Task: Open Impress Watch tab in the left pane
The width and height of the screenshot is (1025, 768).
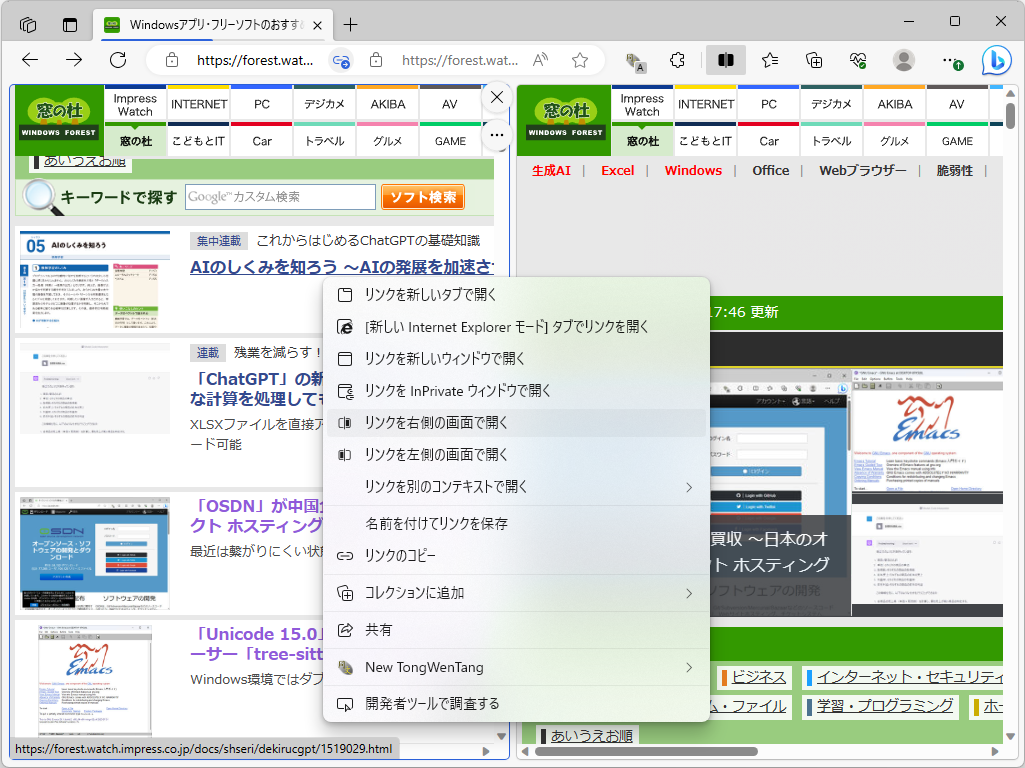Action: [135, 105]
